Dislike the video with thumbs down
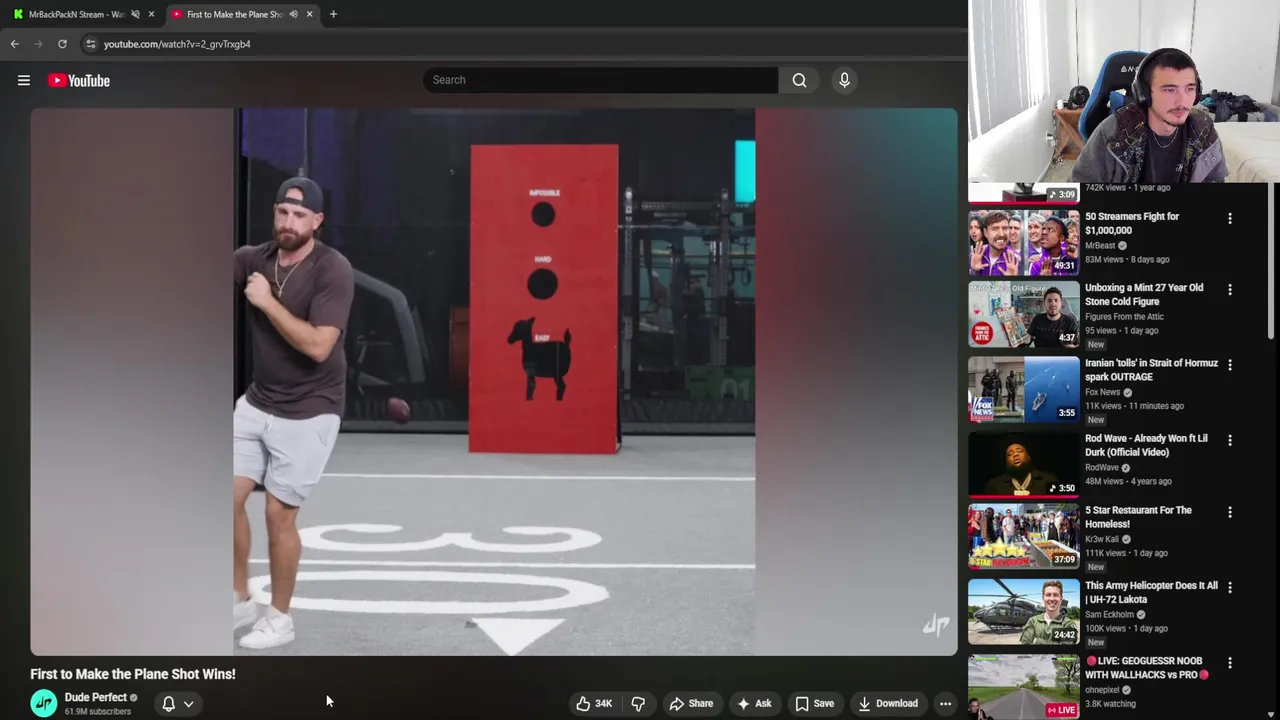The width and height of the screenshot is (1280, 720). coord(638,703)
